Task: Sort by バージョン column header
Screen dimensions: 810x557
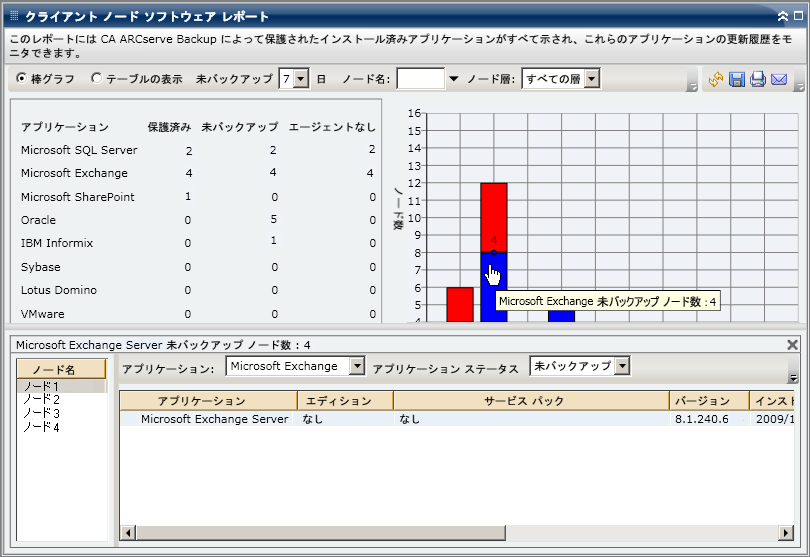Action: pyautogui.click(x=709, y=401)
